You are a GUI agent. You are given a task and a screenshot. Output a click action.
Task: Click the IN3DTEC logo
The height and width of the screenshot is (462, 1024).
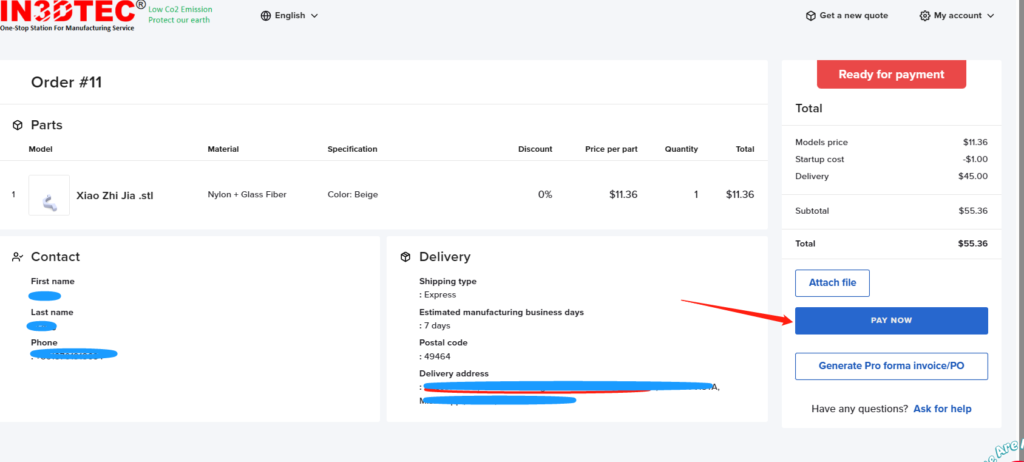pos(70,15)
